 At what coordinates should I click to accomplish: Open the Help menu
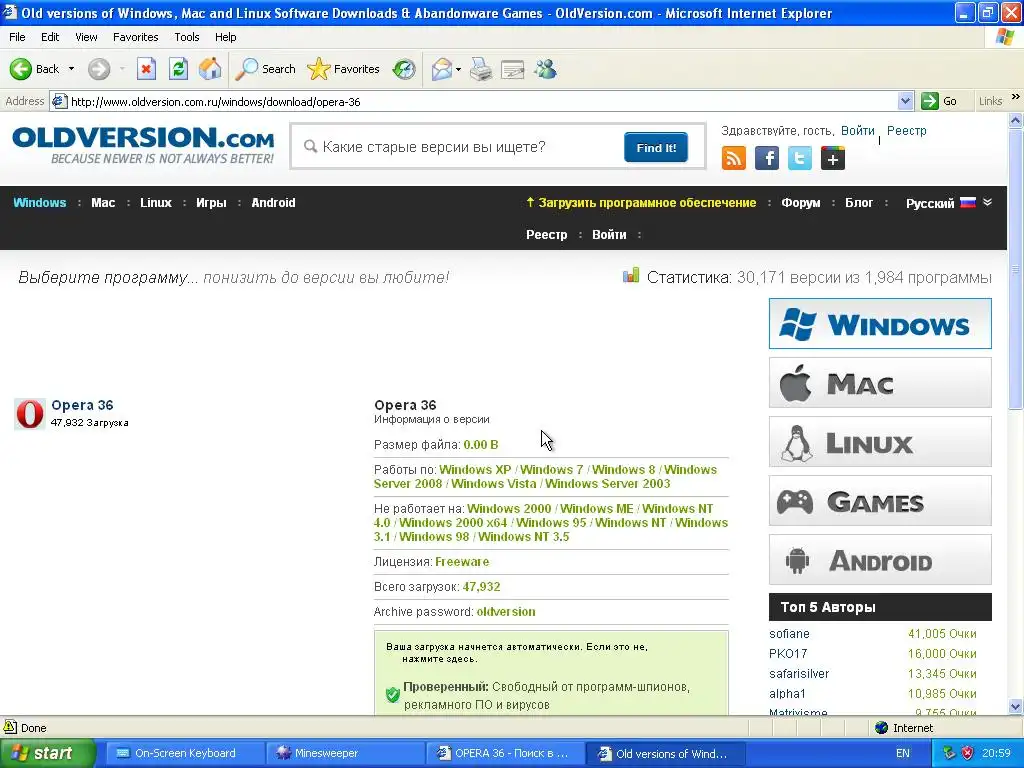(225, 37)
